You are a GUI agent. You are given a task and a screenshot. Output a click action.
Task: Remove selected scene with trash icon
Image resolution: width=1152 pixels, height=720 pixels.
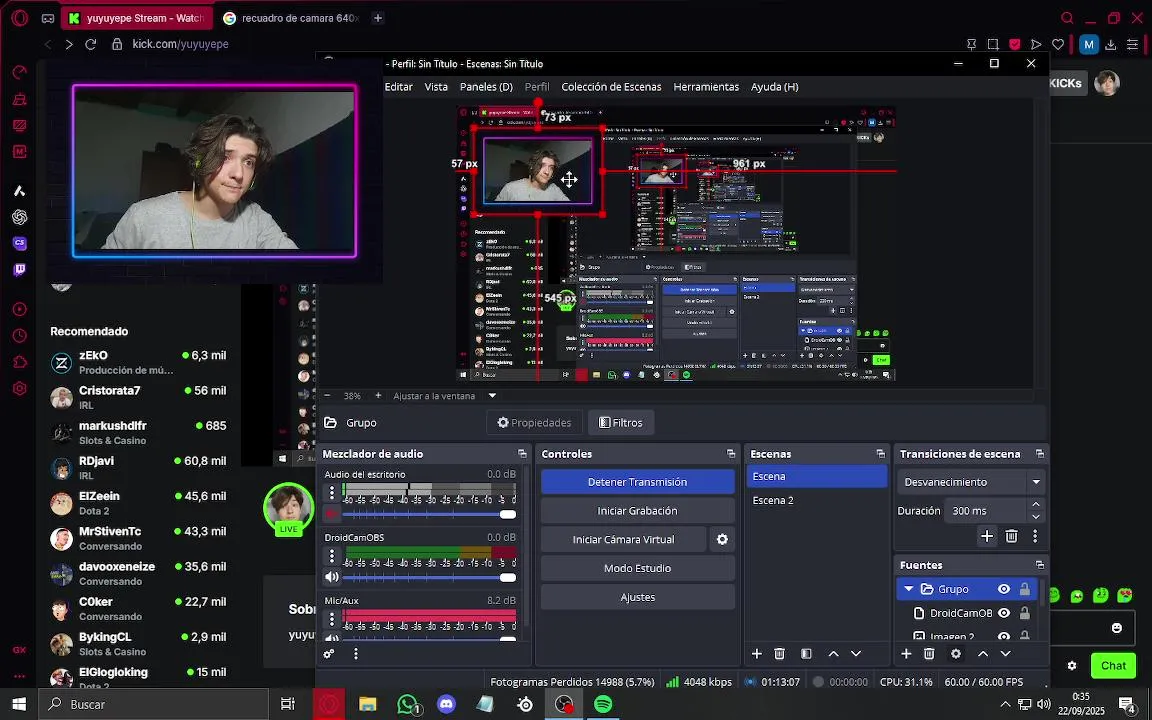click(x=780, y=654)
